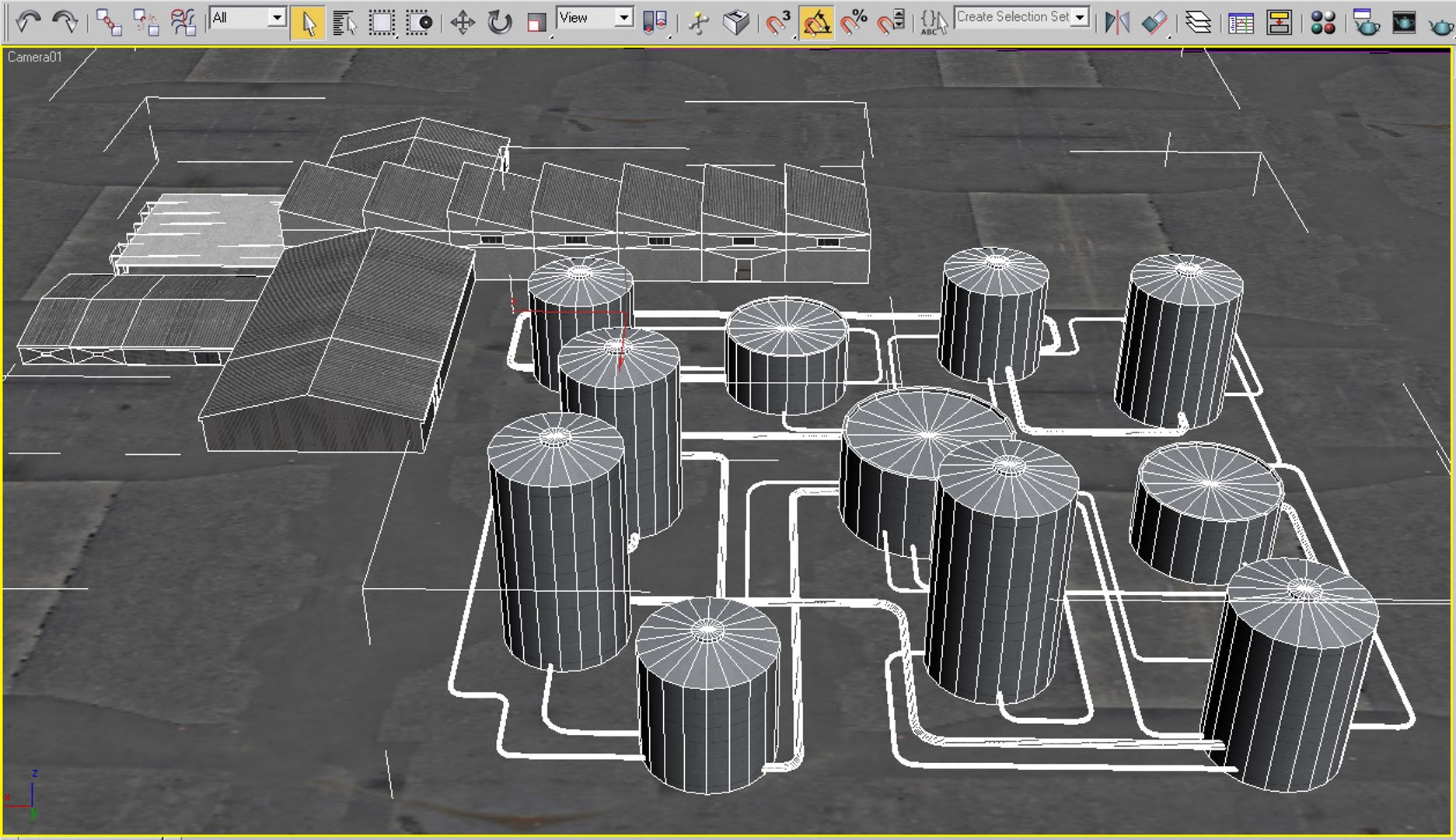Open the Curve Editor
This screenshot has height=840, width=1456.
pos(1241,22)
